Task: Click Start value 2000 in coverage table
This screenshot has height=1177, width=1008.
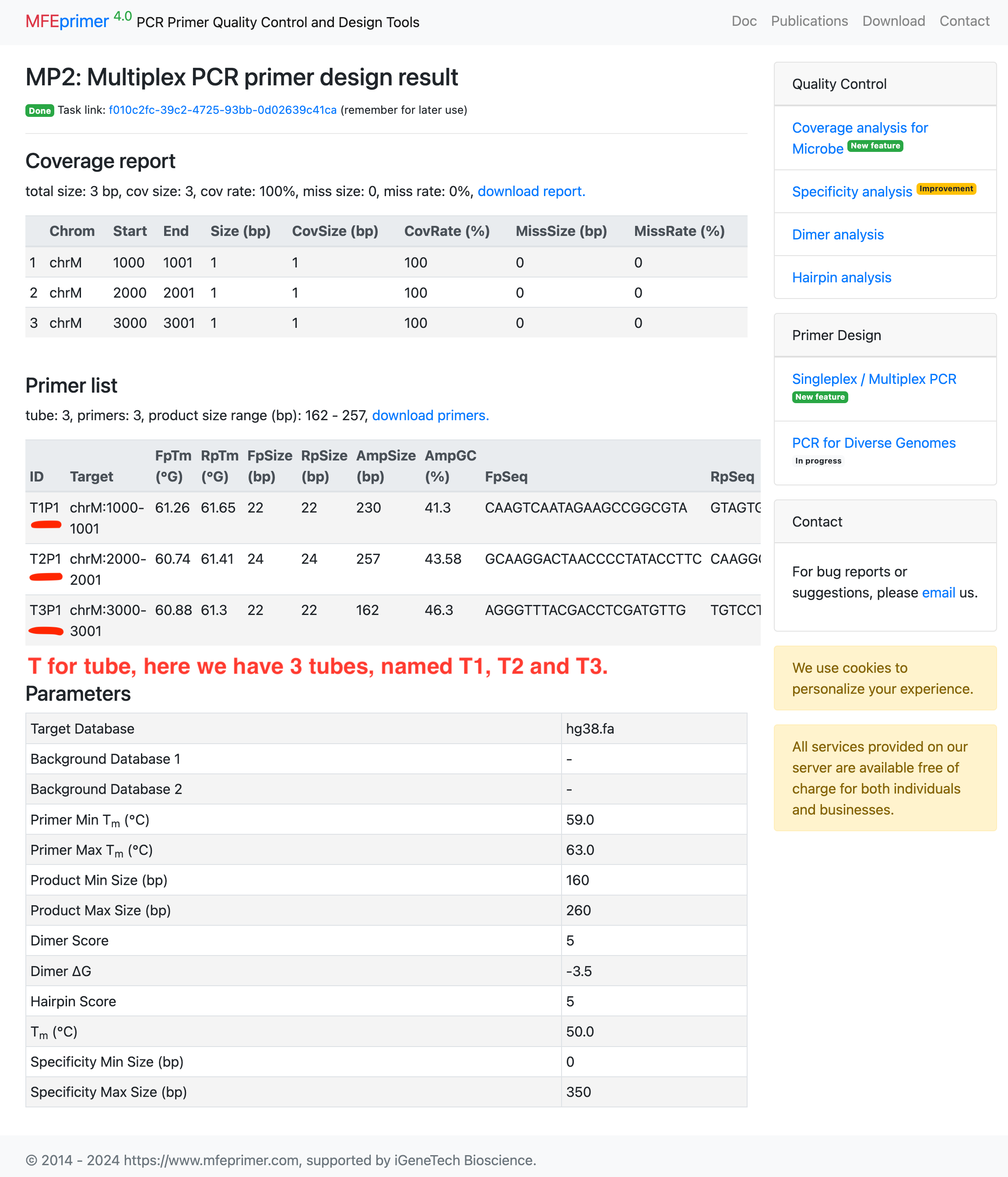Action: pyautogui.click(x=130, y=292)
